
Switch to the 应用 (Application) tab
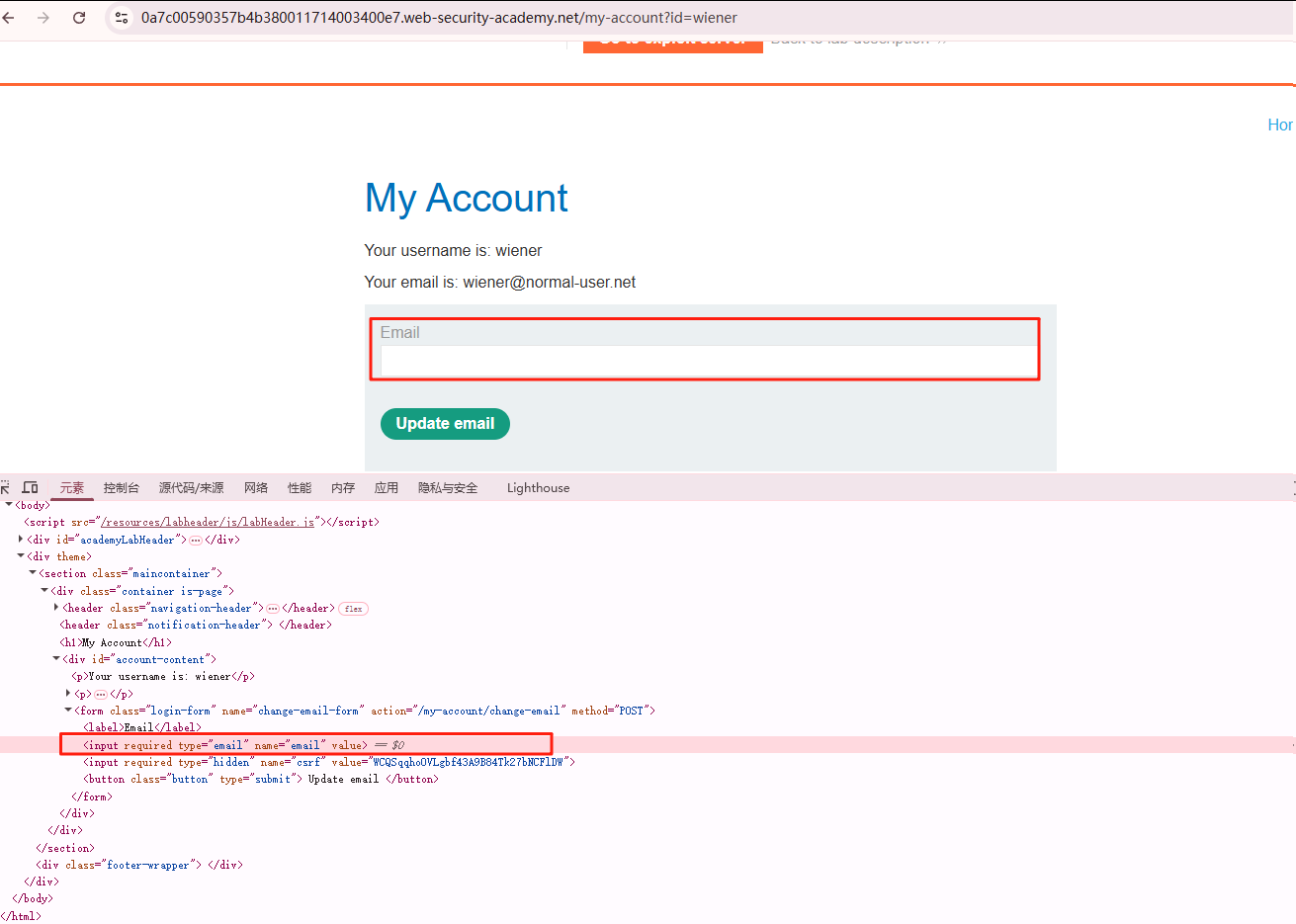coord(387,488)
